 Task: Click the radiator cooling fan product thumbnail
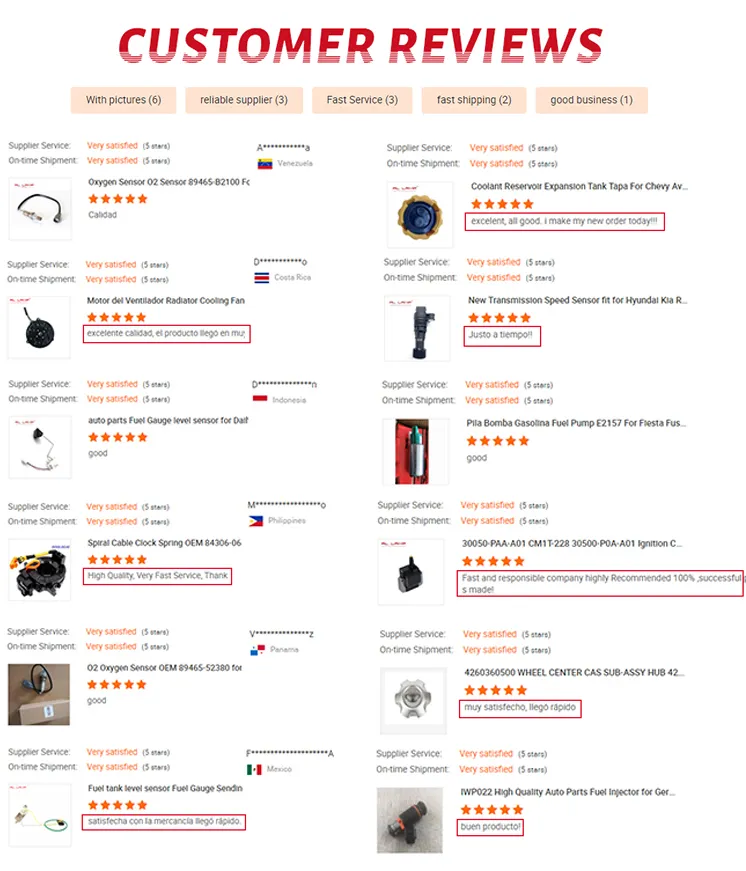click(x=40, y=327)
